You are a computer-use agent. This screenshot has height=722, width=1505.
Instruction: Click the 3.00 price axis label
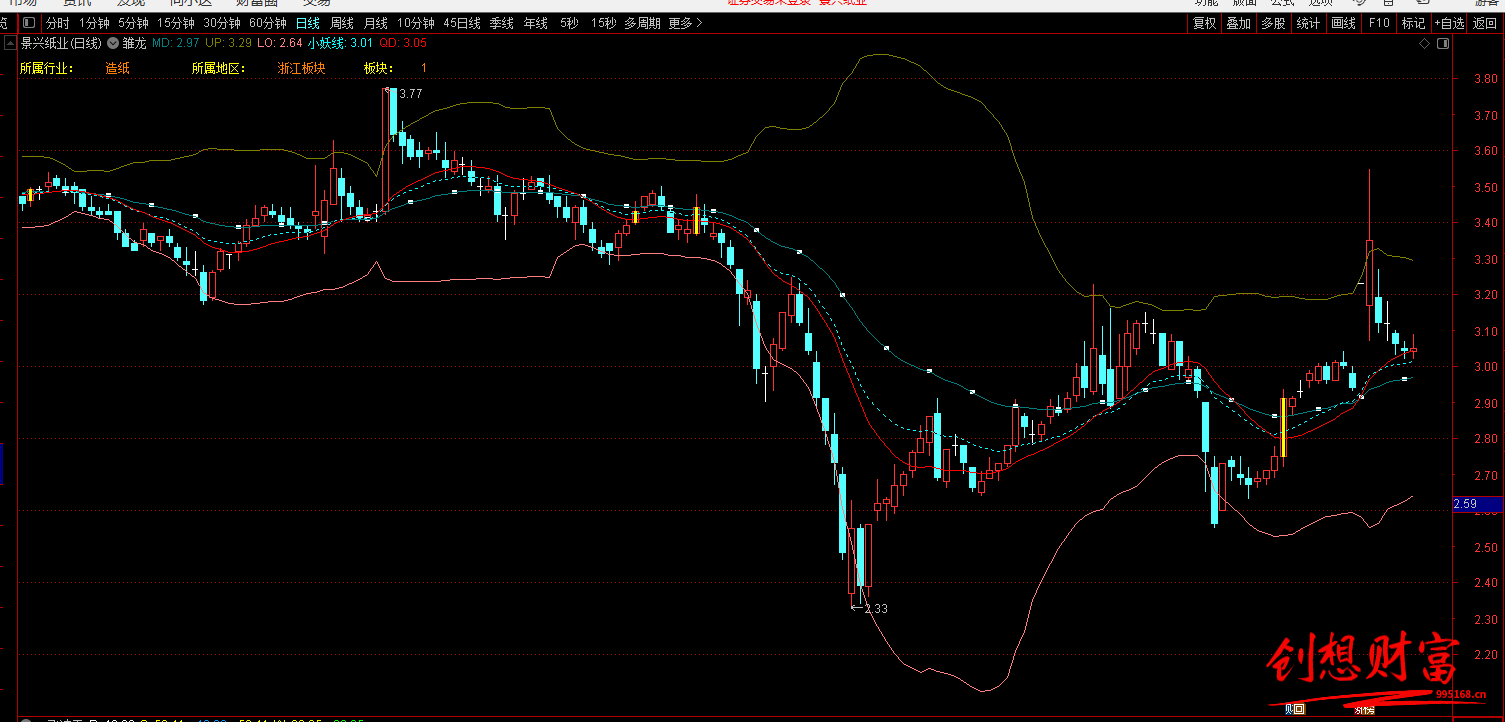(1484, 367)
